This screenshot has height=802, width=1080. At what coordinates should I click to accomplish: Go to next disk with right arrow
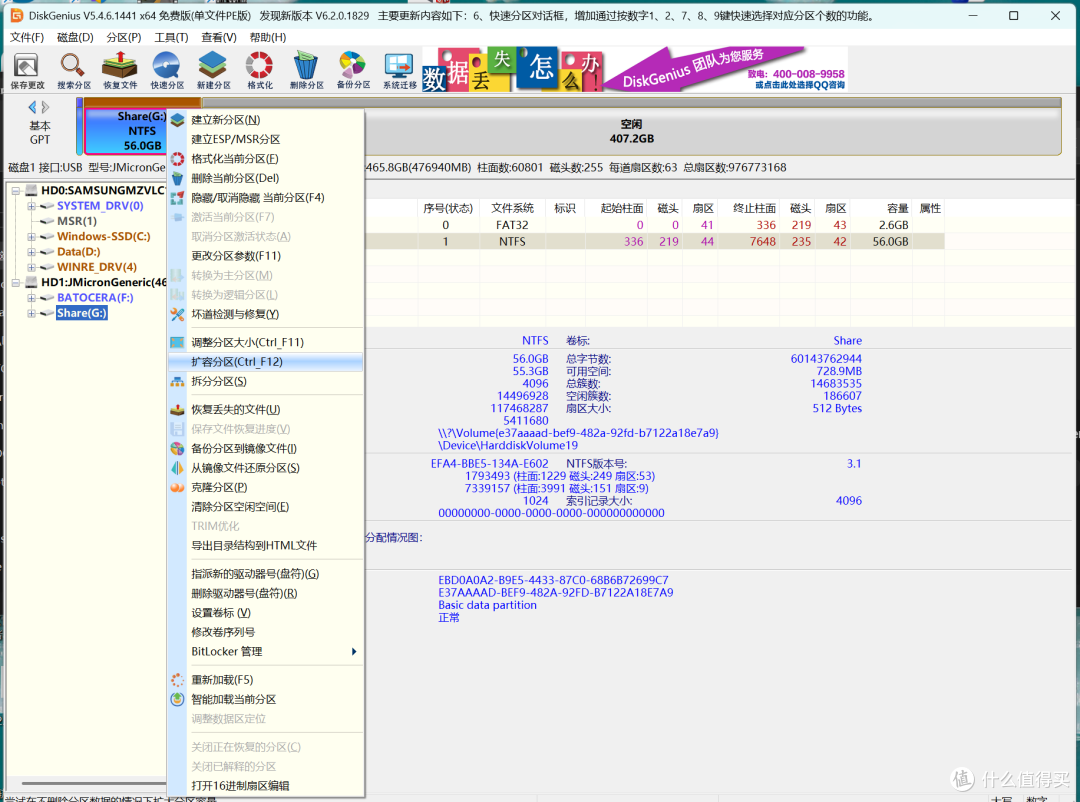tap(45, 107)
